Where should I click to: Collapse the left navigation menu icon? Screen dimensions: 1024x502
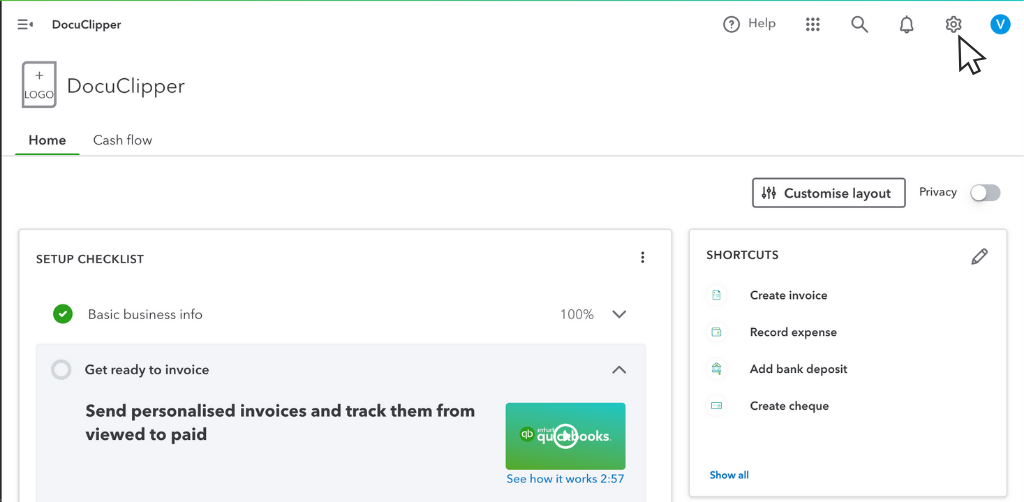coord(25,25)
